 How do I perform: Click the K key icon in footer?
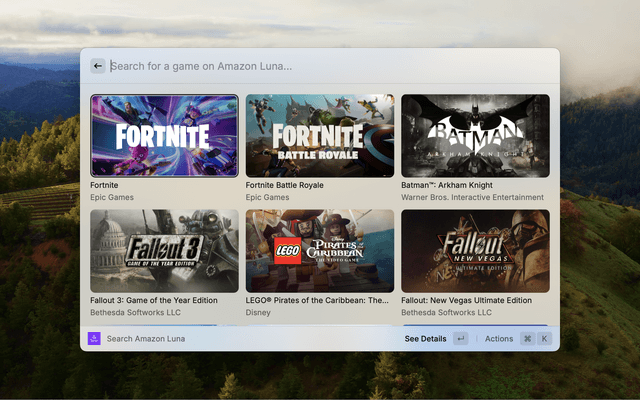click(x=545, y=339)
